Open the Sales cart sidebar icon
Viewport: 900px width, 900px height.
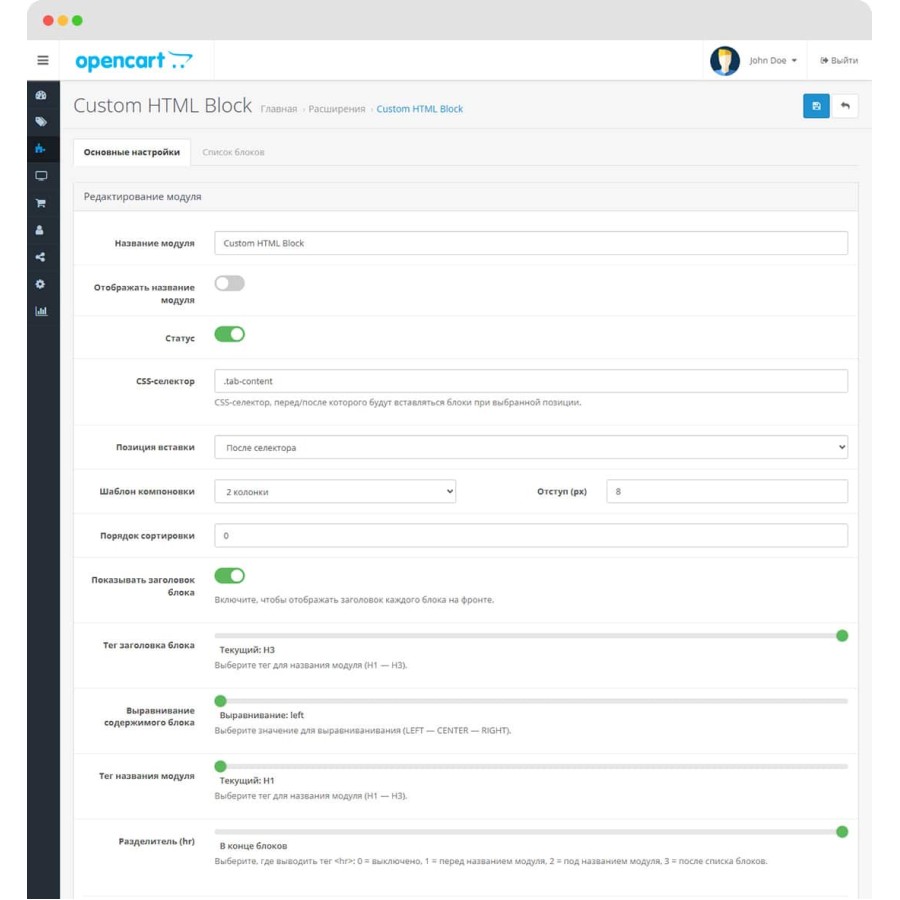pyautogui.click(x=40, y=203)
